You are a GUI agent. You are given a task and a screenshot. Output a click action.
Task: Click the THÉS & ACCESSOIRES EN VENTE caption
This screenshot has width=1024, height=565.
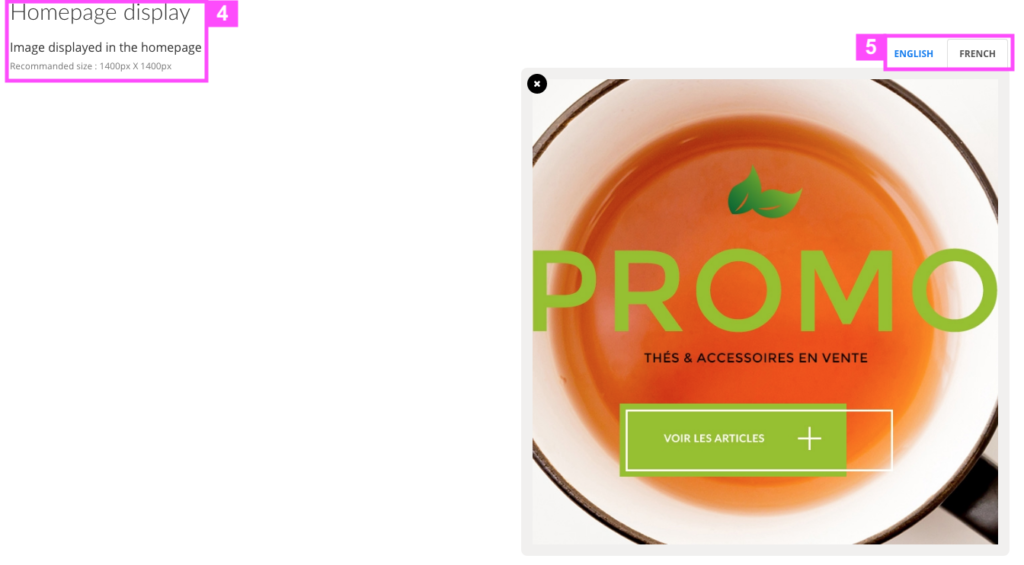point(756,358)
